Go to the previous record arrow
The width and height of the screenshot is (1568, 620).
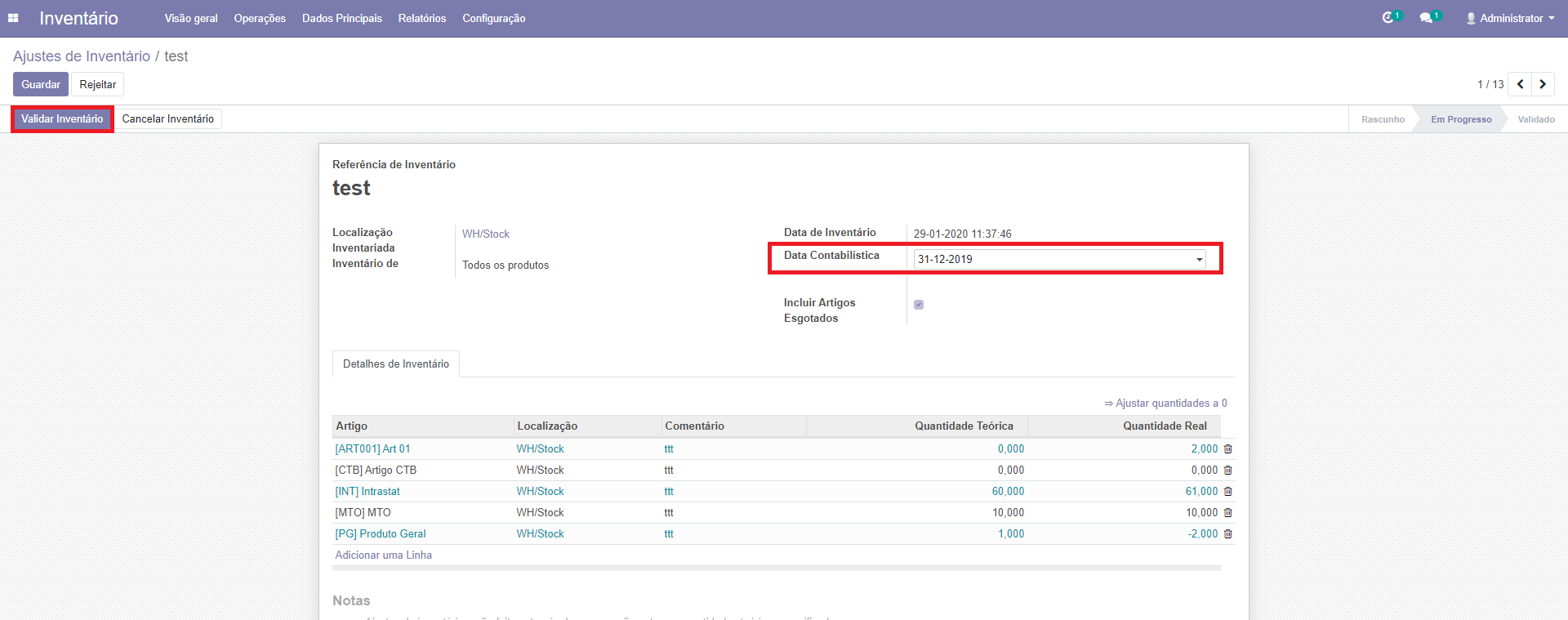click(x=1520, y=84)
